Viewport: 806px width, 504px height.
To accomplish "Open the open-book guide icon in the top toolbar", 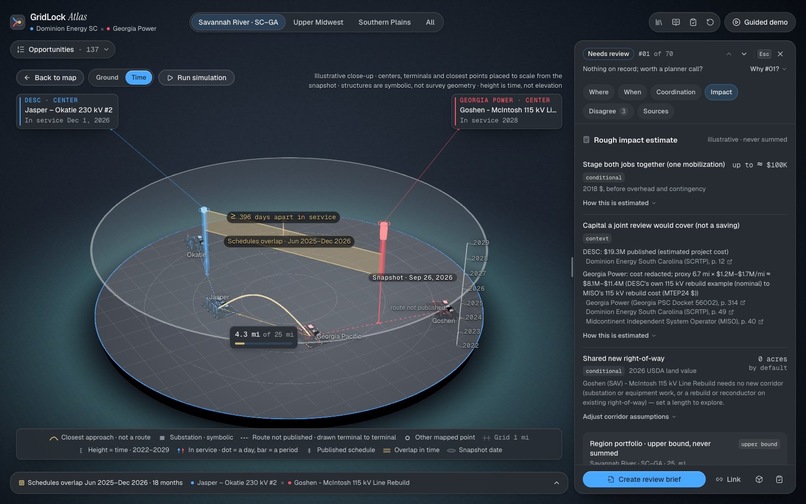I will click(676, 22).
